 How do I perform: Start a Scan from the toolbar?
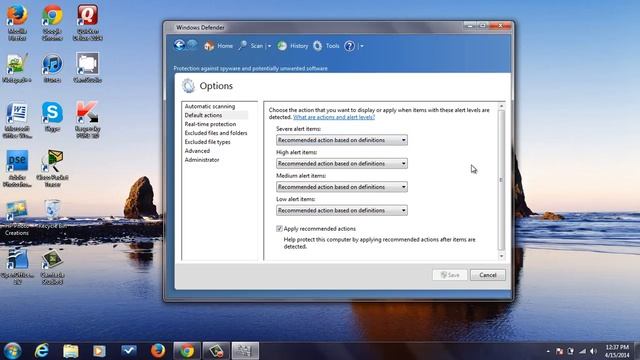point(252,46)
